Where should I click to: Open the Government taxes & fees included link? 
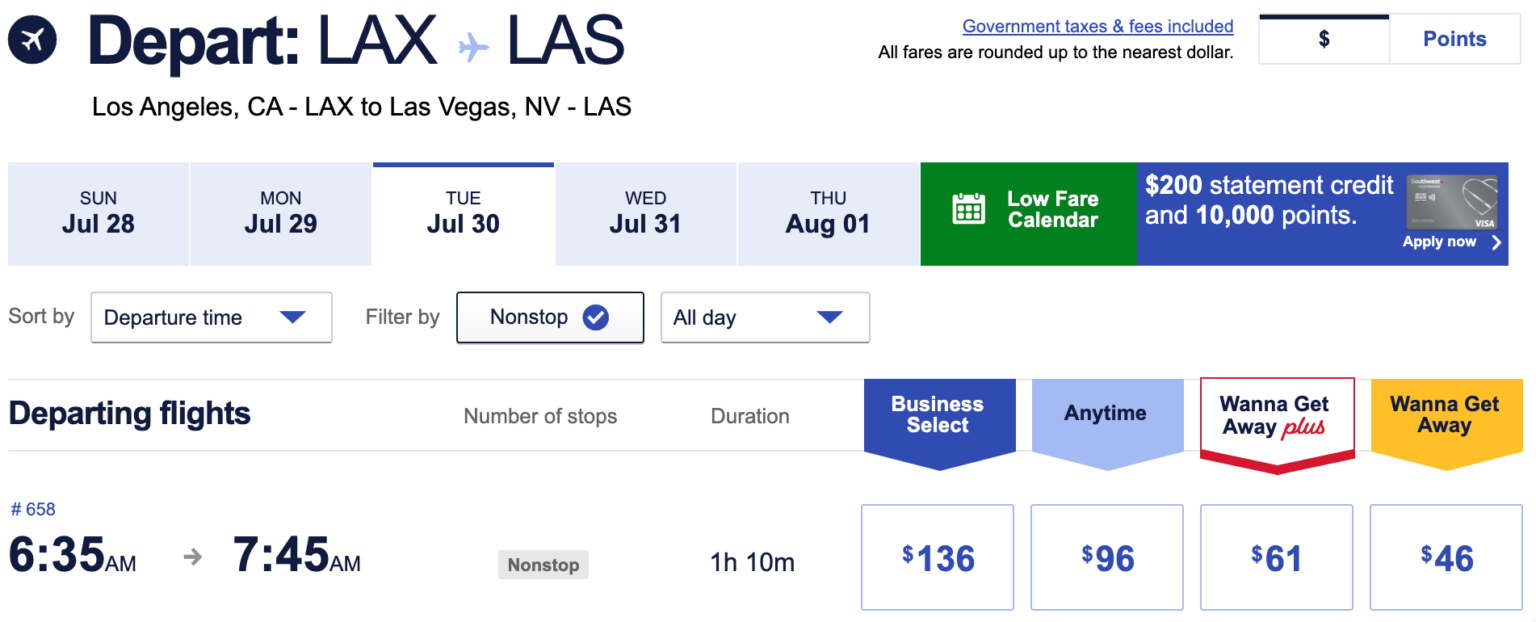click(1097, 25)
